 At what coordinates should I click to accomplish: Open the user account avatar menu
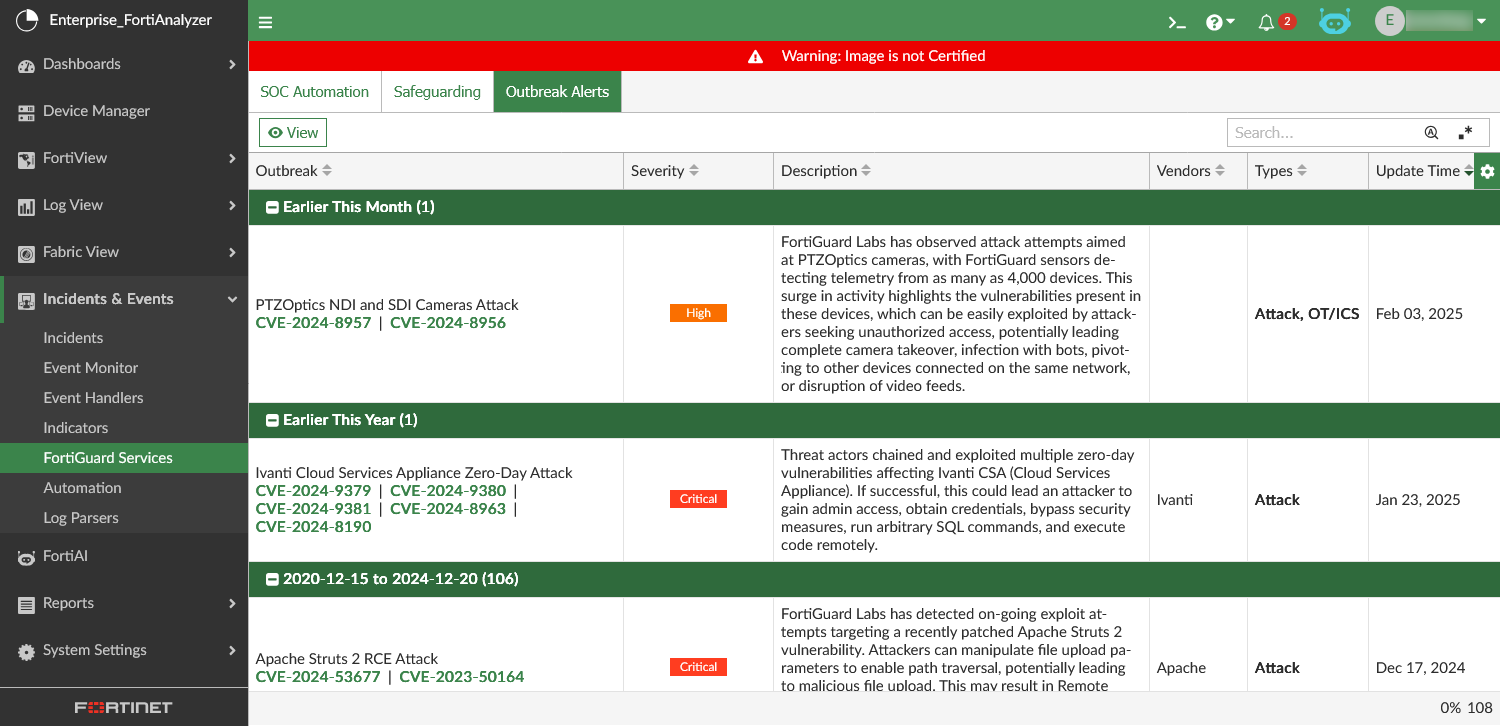click(x=1431, y=21)
